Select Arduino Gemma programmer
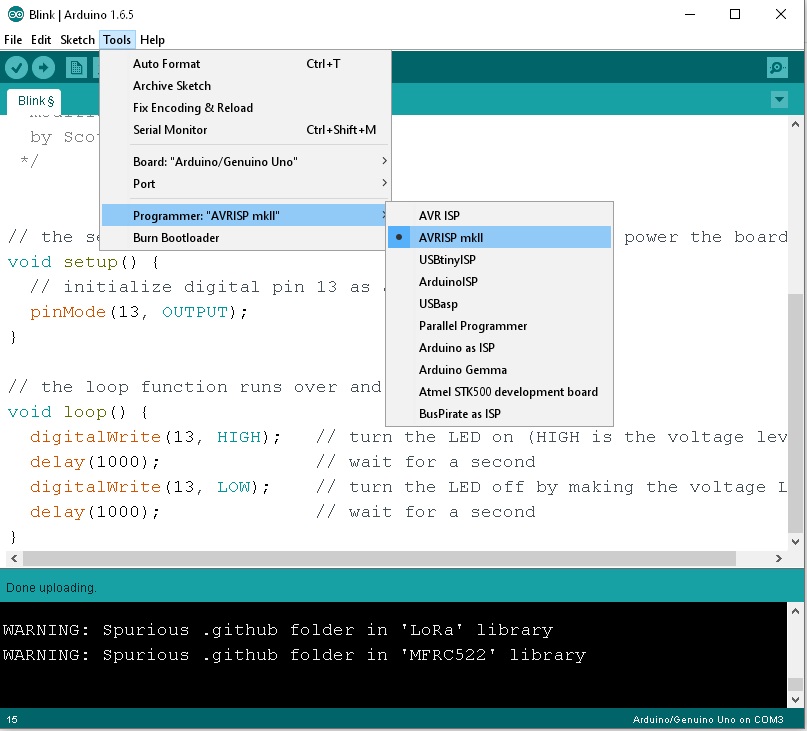807x731 pixels. tap(499, 370)
